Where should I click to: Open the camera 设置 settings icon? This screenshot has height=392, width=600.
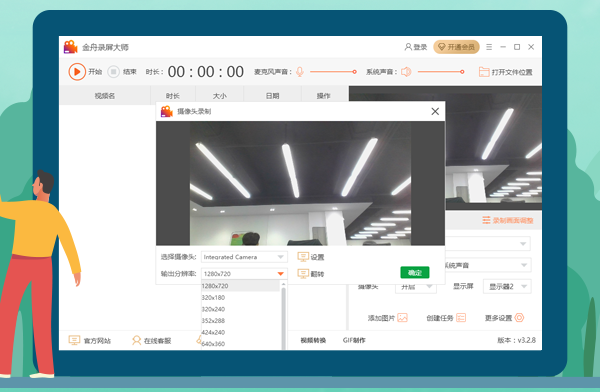303,257
